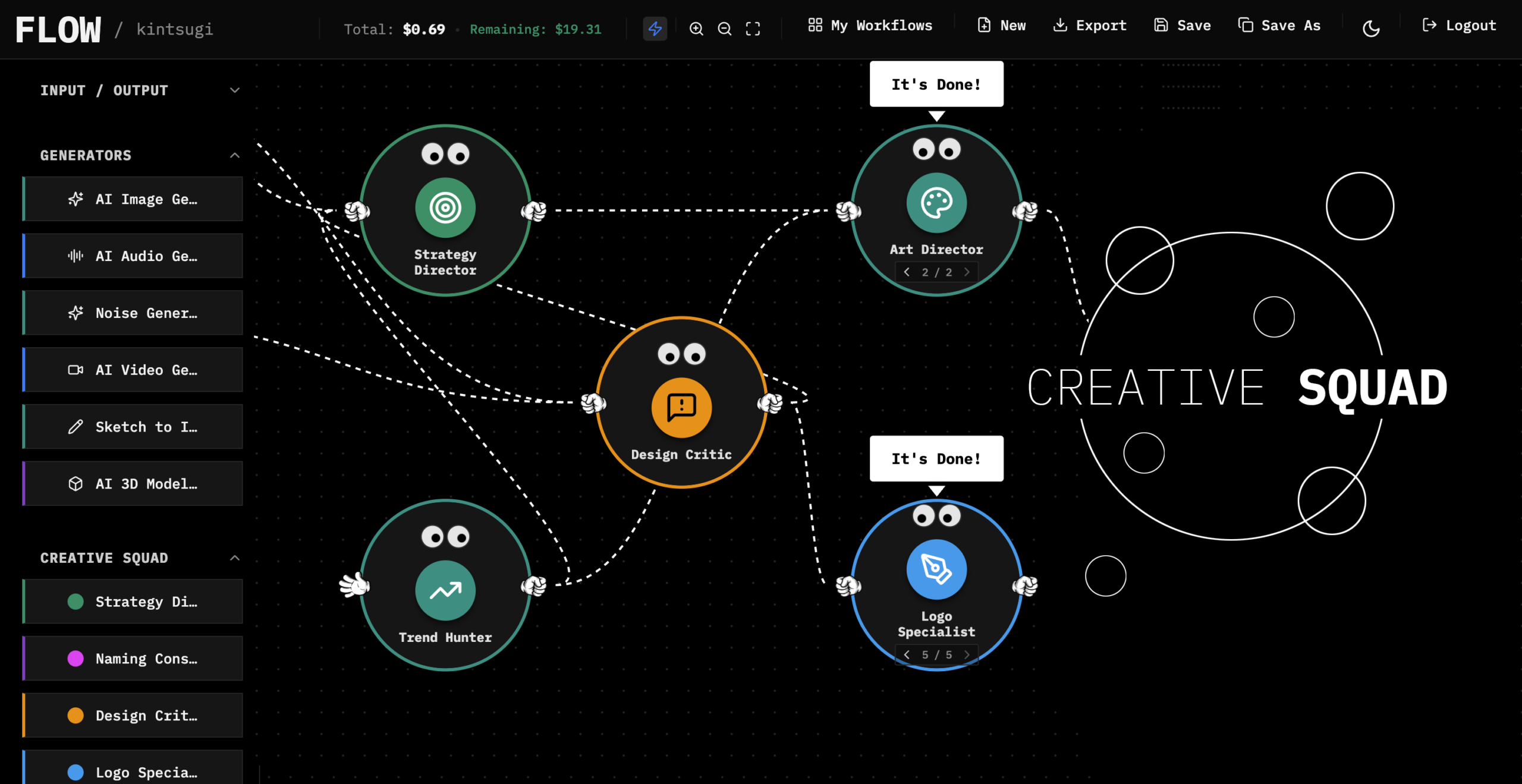1522x784 pixels.
Task: Toggle dark mode with moon icon
Action: pos(1370,29)
